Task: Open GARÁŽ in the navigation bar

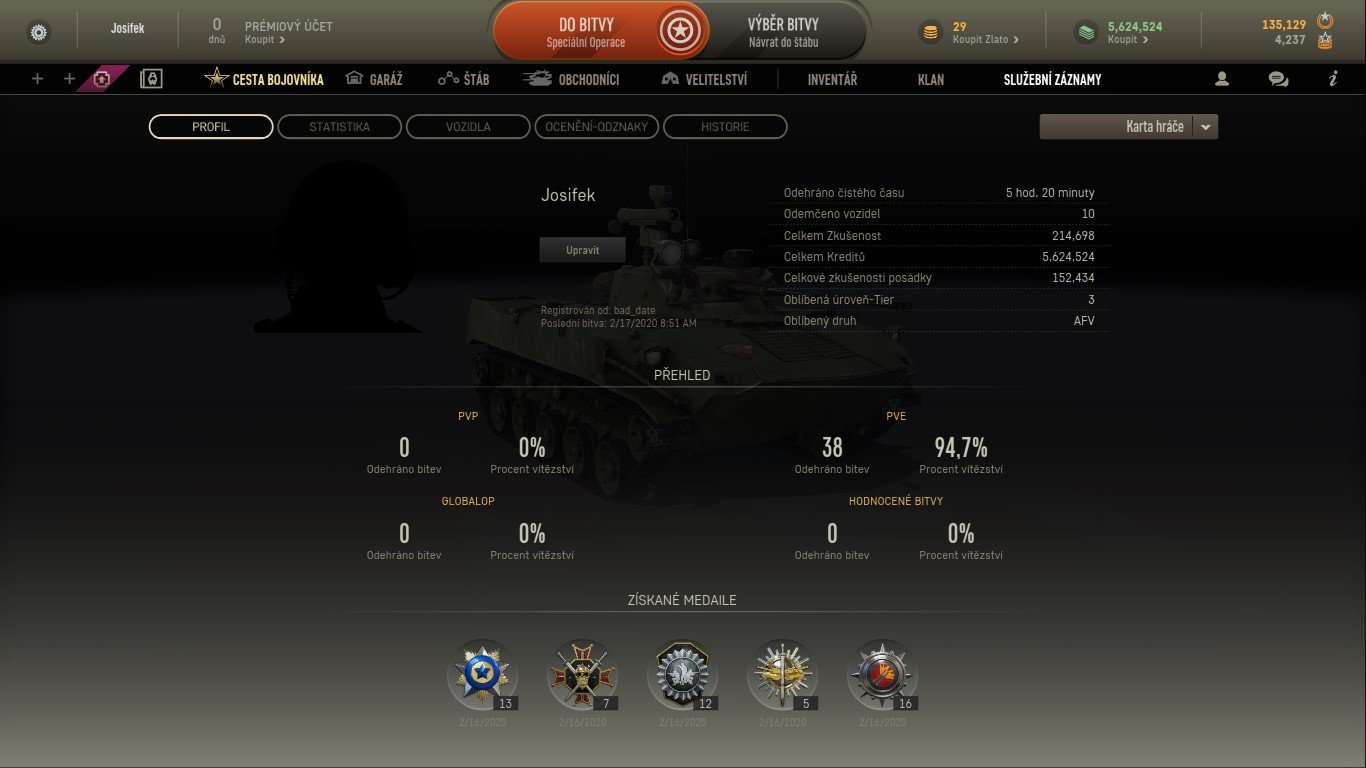Action: point(373,79)
